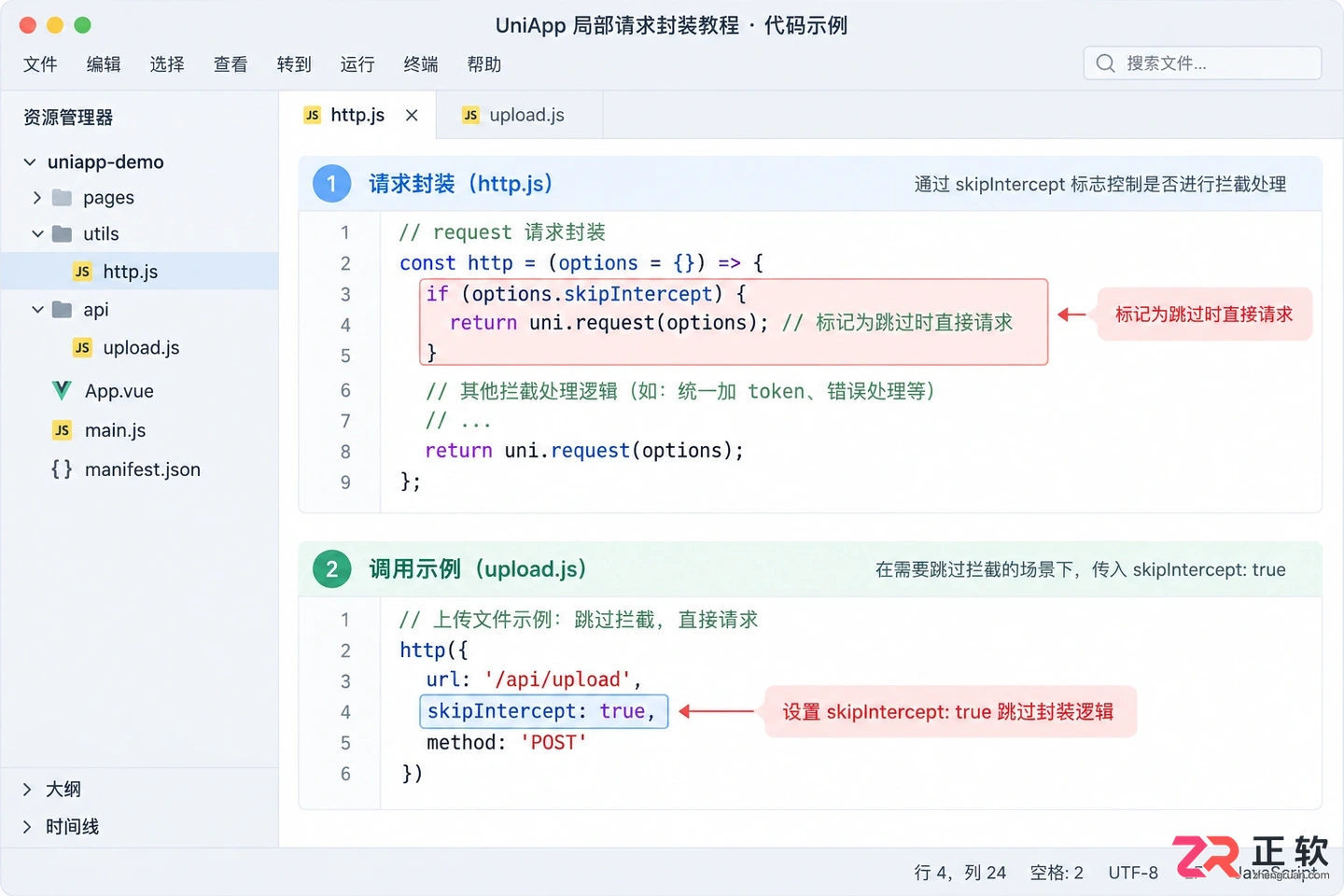Select http.js in the explorer tree
The image size is (1344, 896).
coord(140,272)
